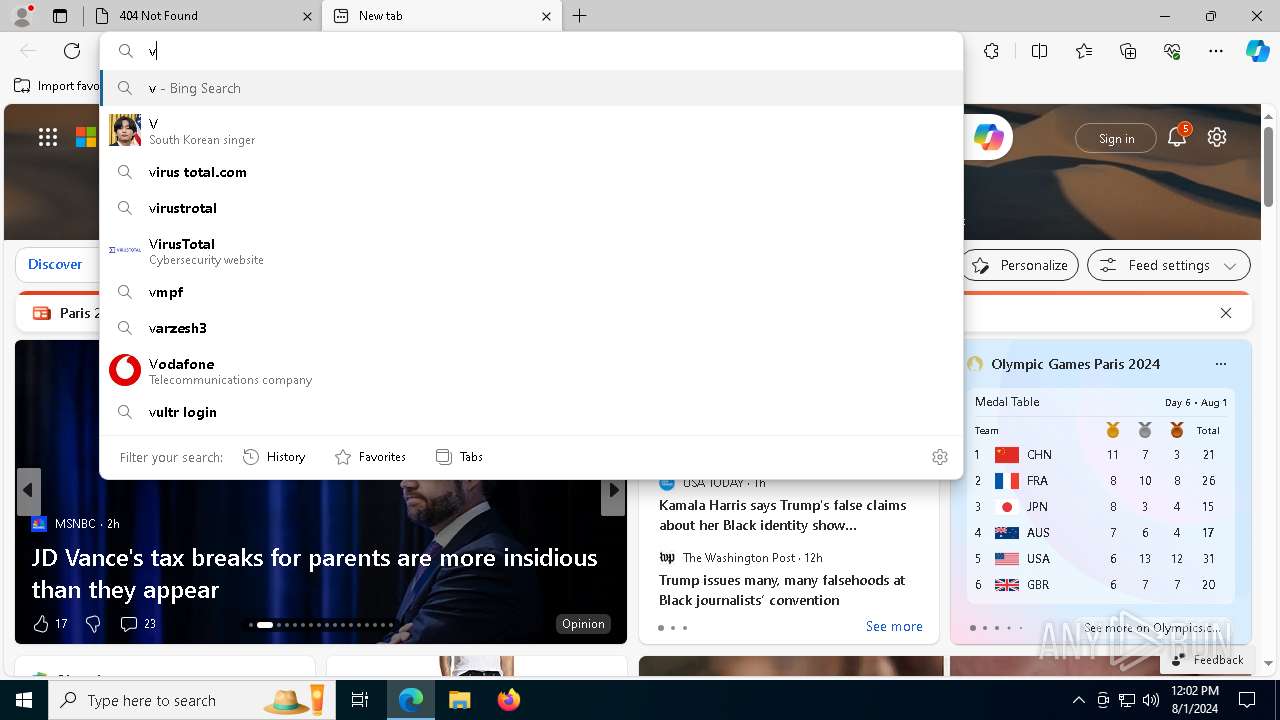The image size is (1280, 720).
Task: Open the Extensions puzzle icon
Action: tap(991, 51)
